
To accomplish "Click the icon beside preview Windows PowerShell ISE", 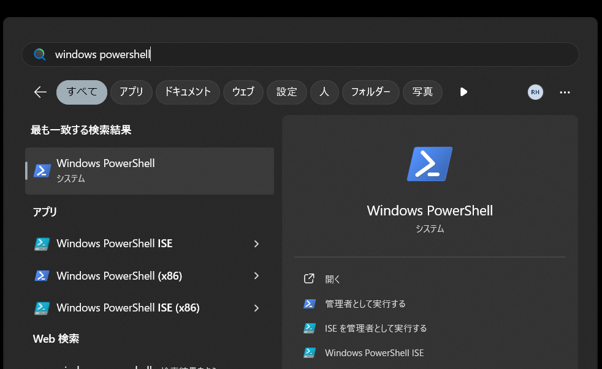I will pyautogui.click(x=309, y=353).
